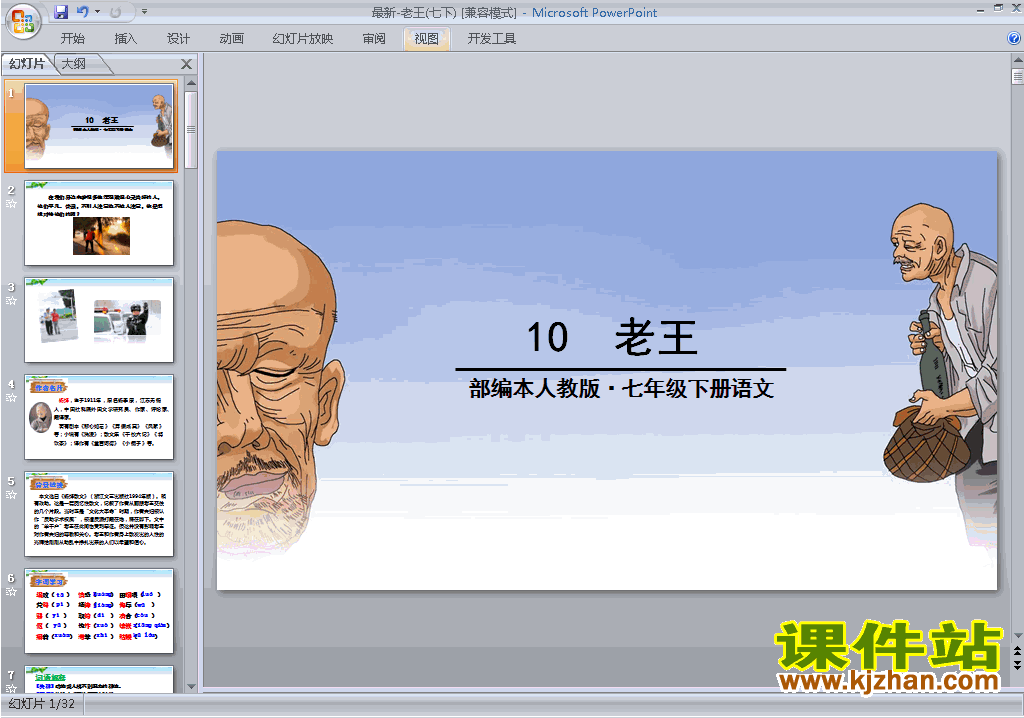The height and width of the screenshot is (718, 1024).
Task: Click the thumbnail pane scrollbar handle
Action: coord(191,129)
